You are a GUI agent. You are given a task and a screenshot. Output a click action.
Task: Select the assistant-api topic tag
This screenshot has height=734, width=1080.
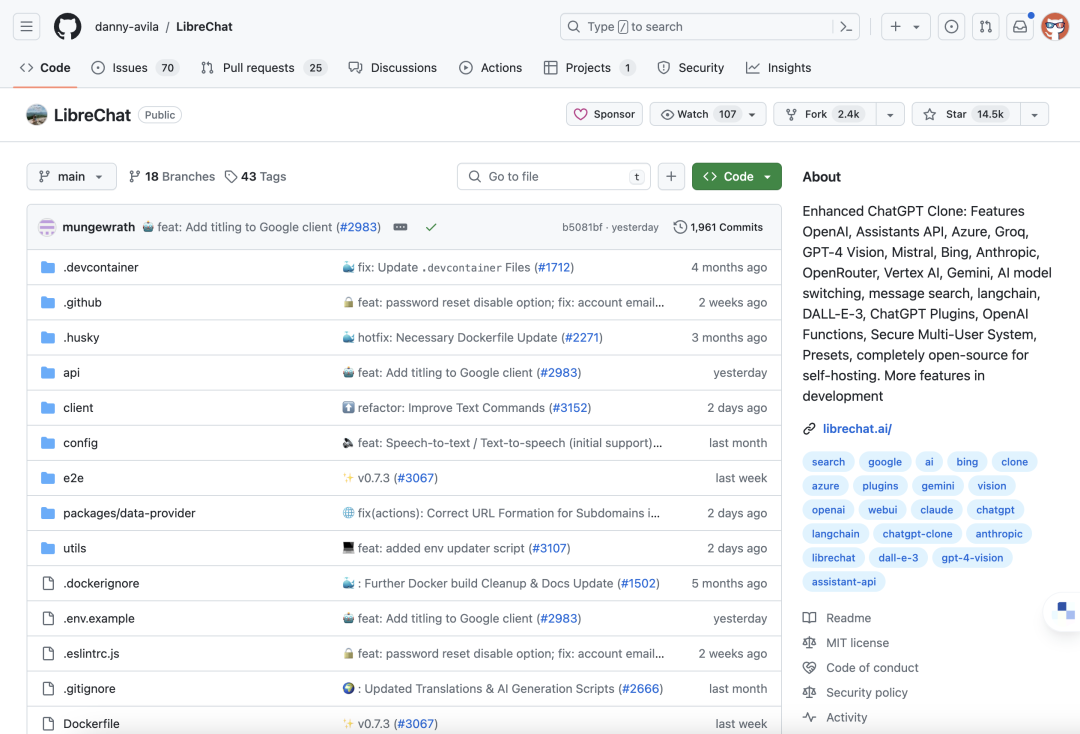tap(844, 582)
